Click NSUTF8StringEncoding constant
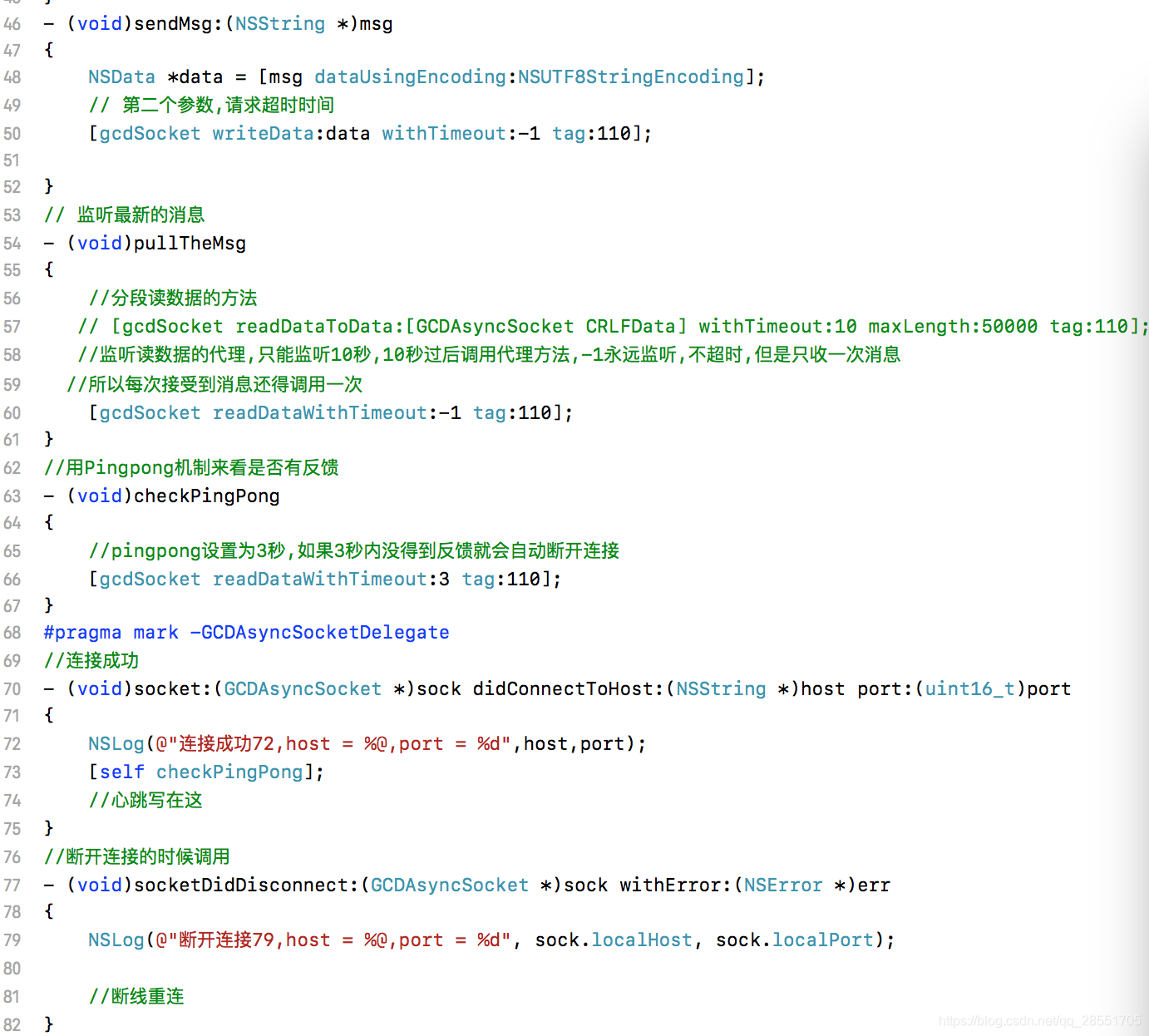The height and width of the screenshot is (1036, 1149). pyautogui.click(x=631, y=77)
